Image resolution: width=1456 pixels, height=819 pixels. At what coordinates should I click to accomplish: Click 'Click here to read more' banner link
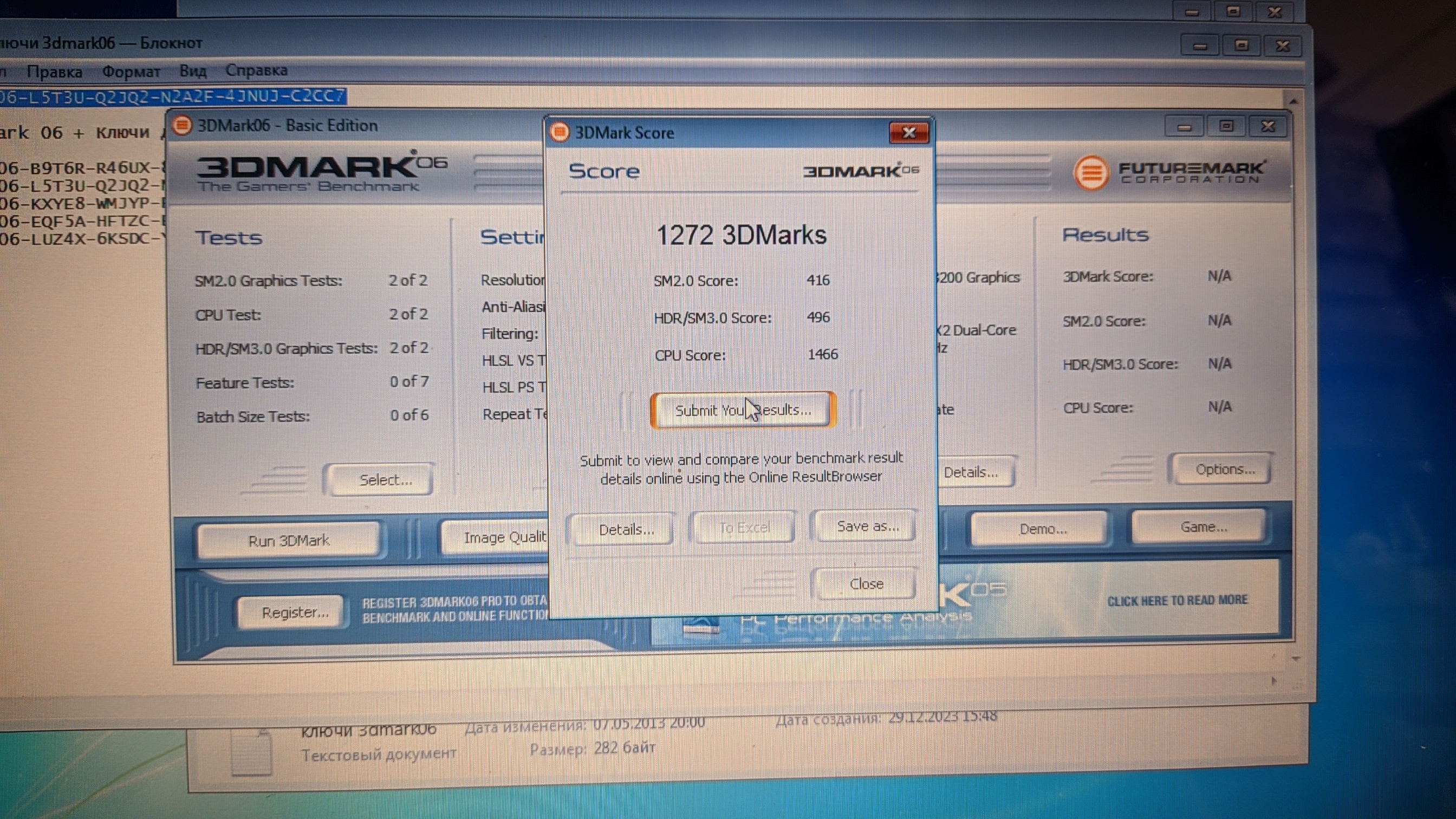point(1177,600)
